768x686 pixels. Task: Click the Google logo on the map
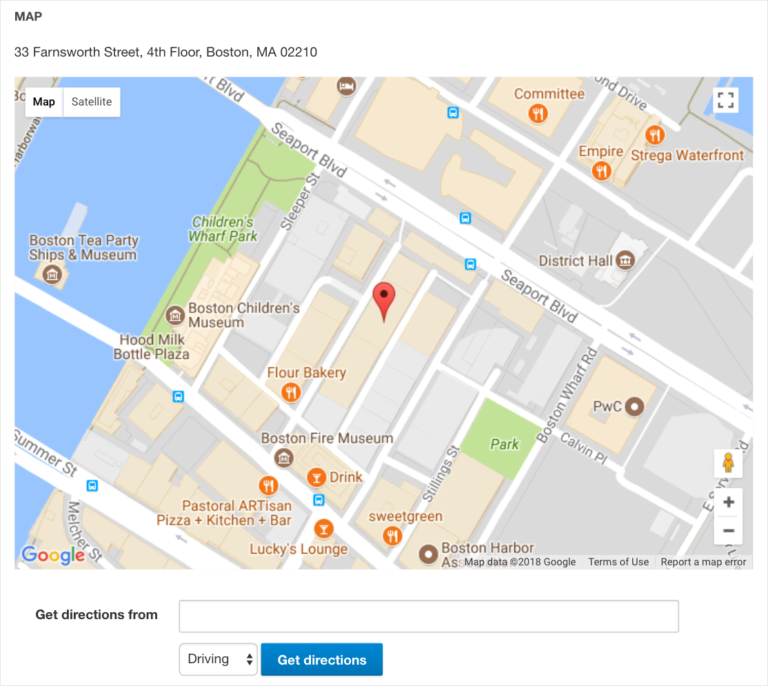pos(53,556)
